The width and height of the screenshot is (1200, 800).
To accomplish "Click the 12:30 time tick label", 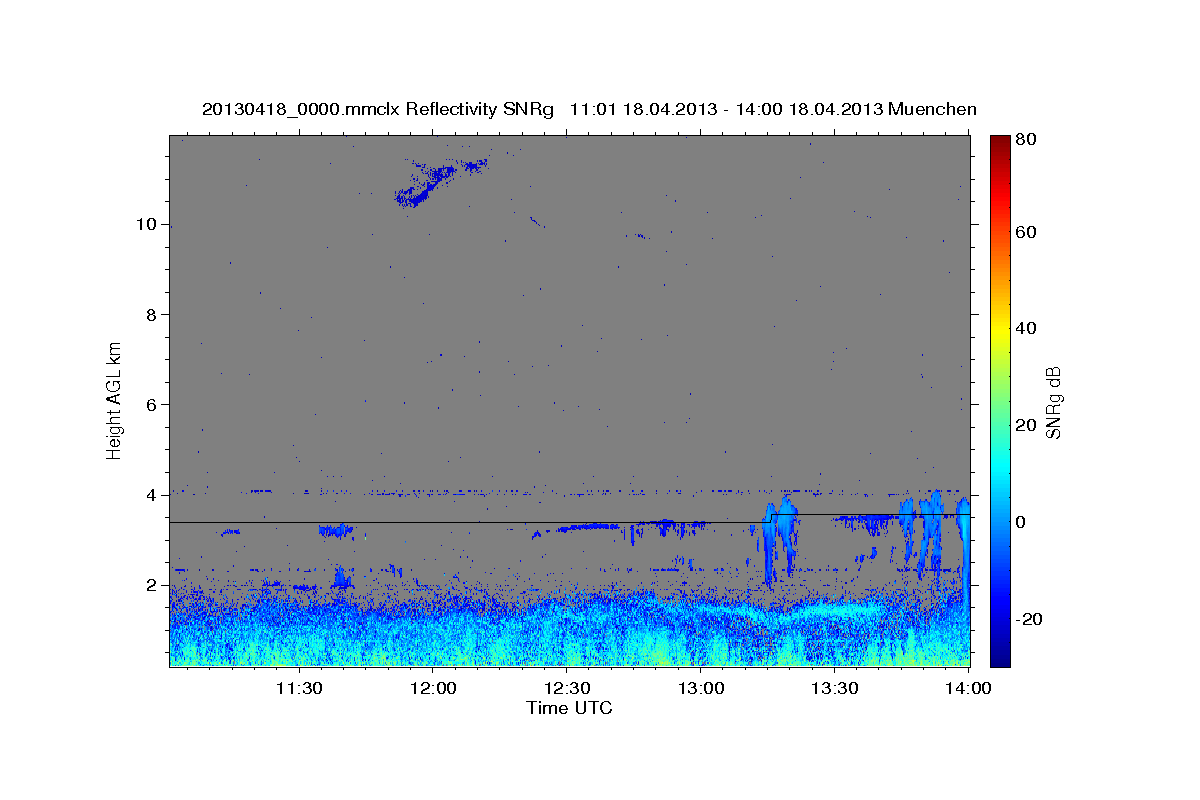I will [x=566, y=688].
